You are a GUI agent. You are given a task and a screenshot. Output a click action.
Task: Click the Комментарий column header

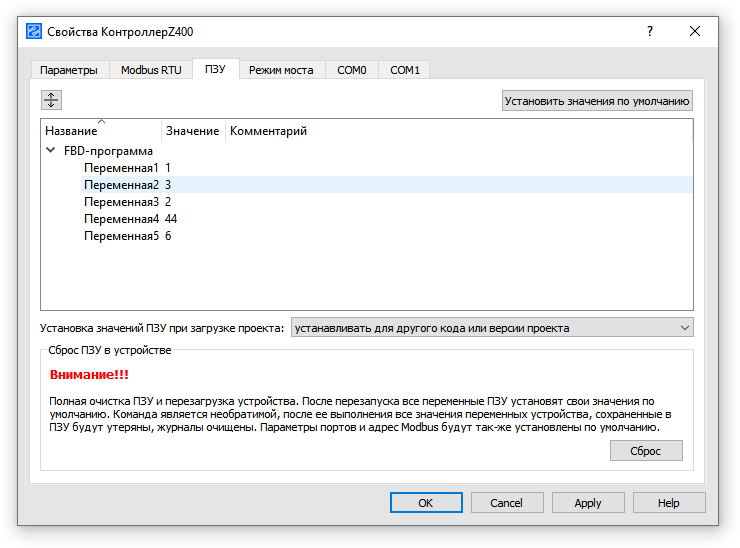(268, 131)
